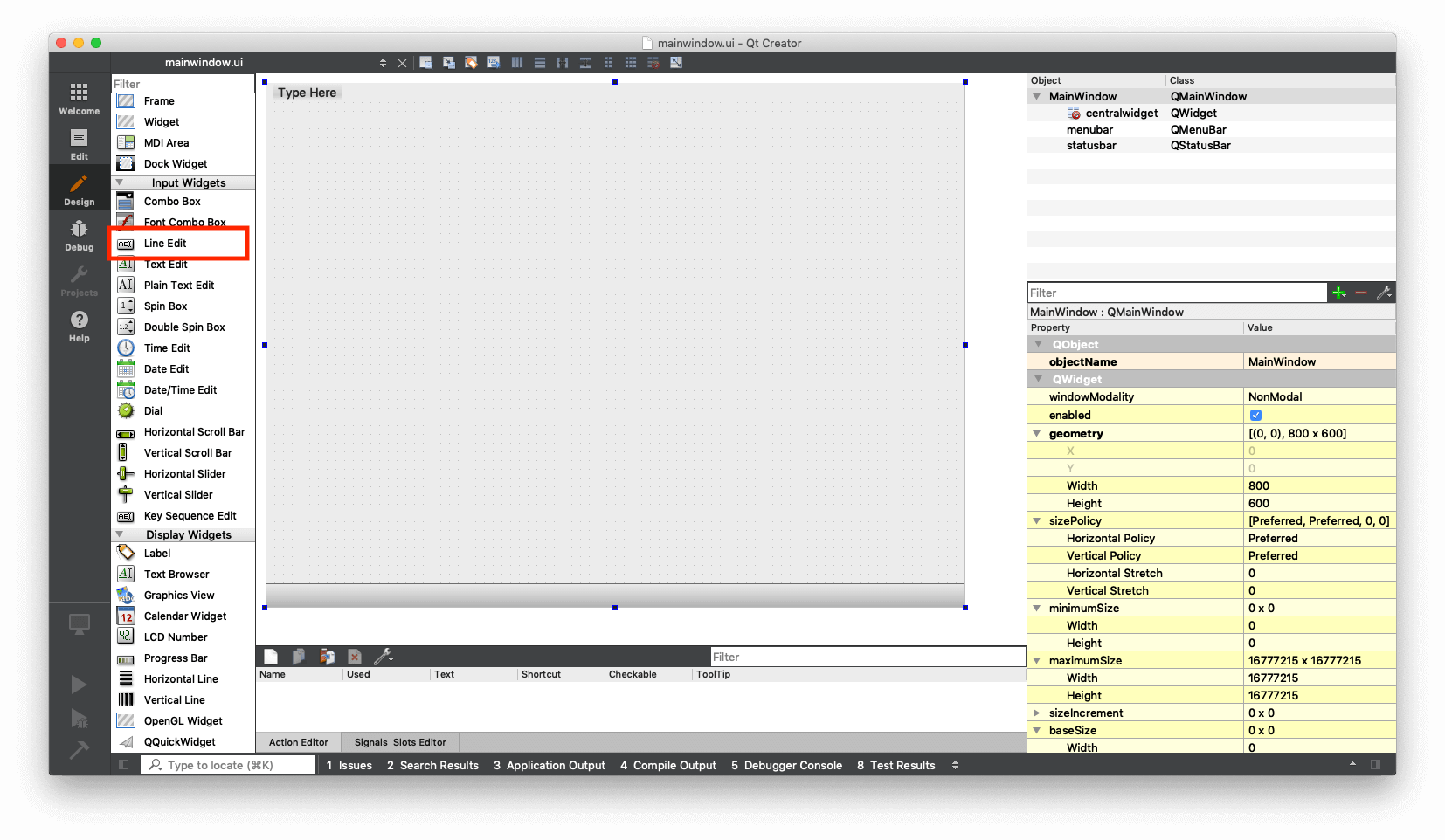Click the objectName value MainWindow
1445x840 pixels.
tap(1319, 361)
